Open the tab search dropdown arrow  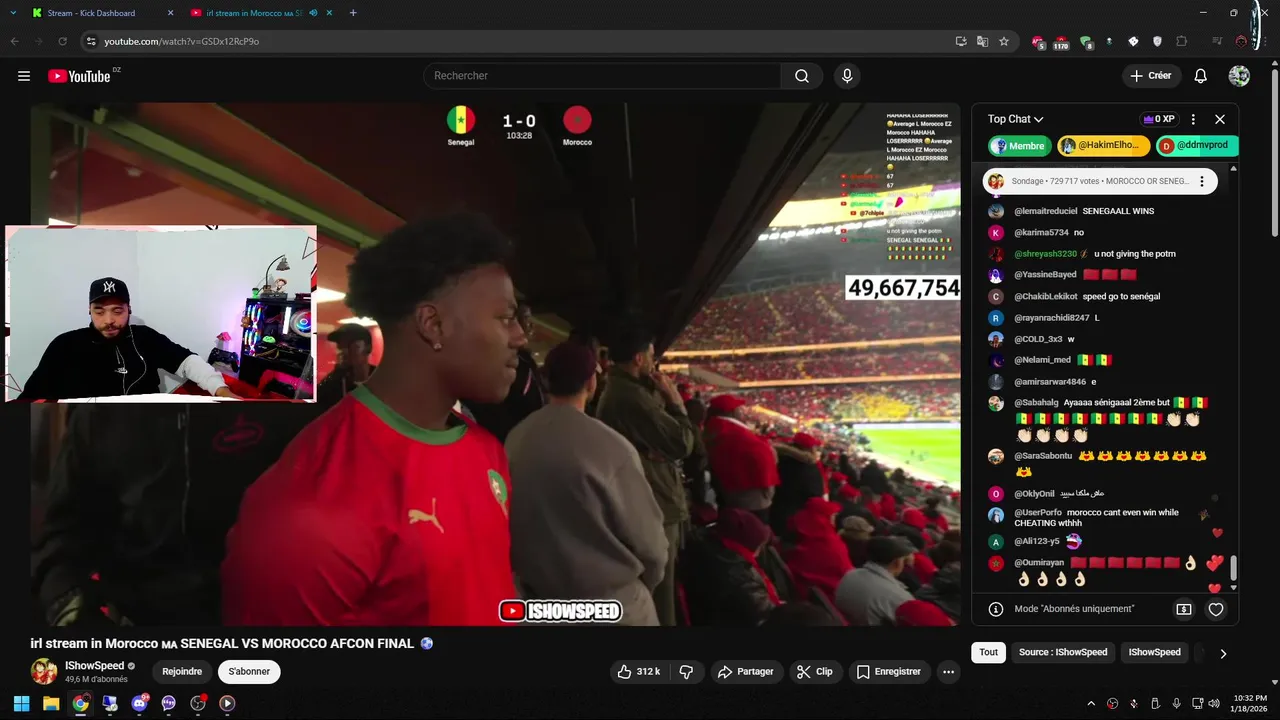[13, 13]
